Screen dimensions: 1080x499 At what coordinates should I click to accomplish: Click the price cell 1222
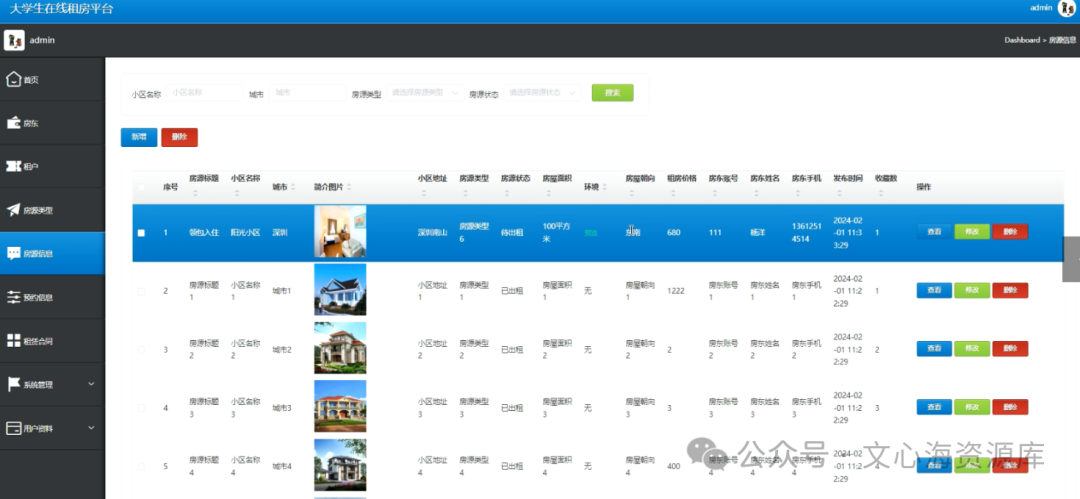pyautogui.click(x=676, y=291)
